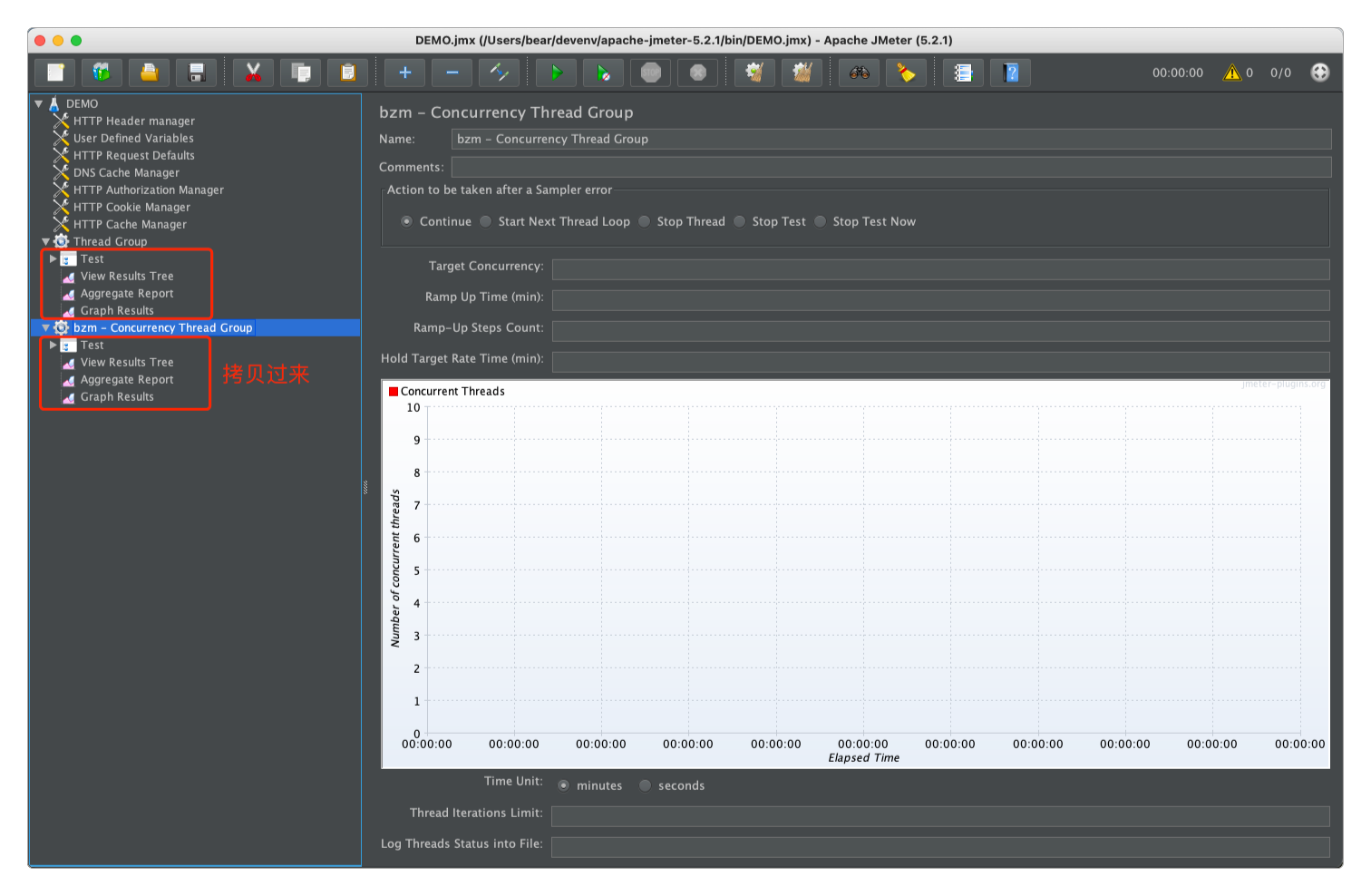Click the warning triangle log indicator

[x=1231, y=73]
